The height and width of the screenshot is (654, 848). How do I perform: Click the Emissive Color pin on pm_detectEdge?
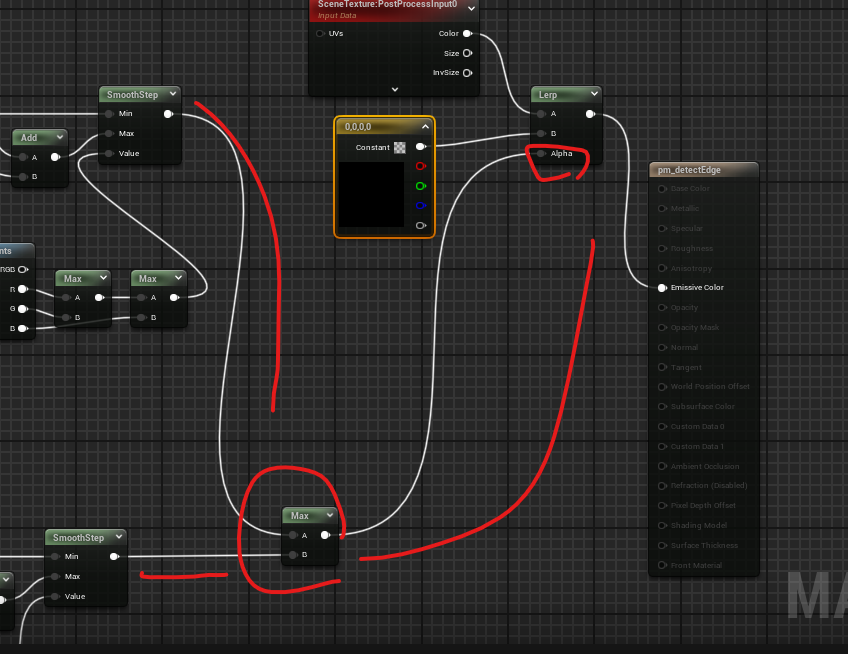click(x=662, y=288)
